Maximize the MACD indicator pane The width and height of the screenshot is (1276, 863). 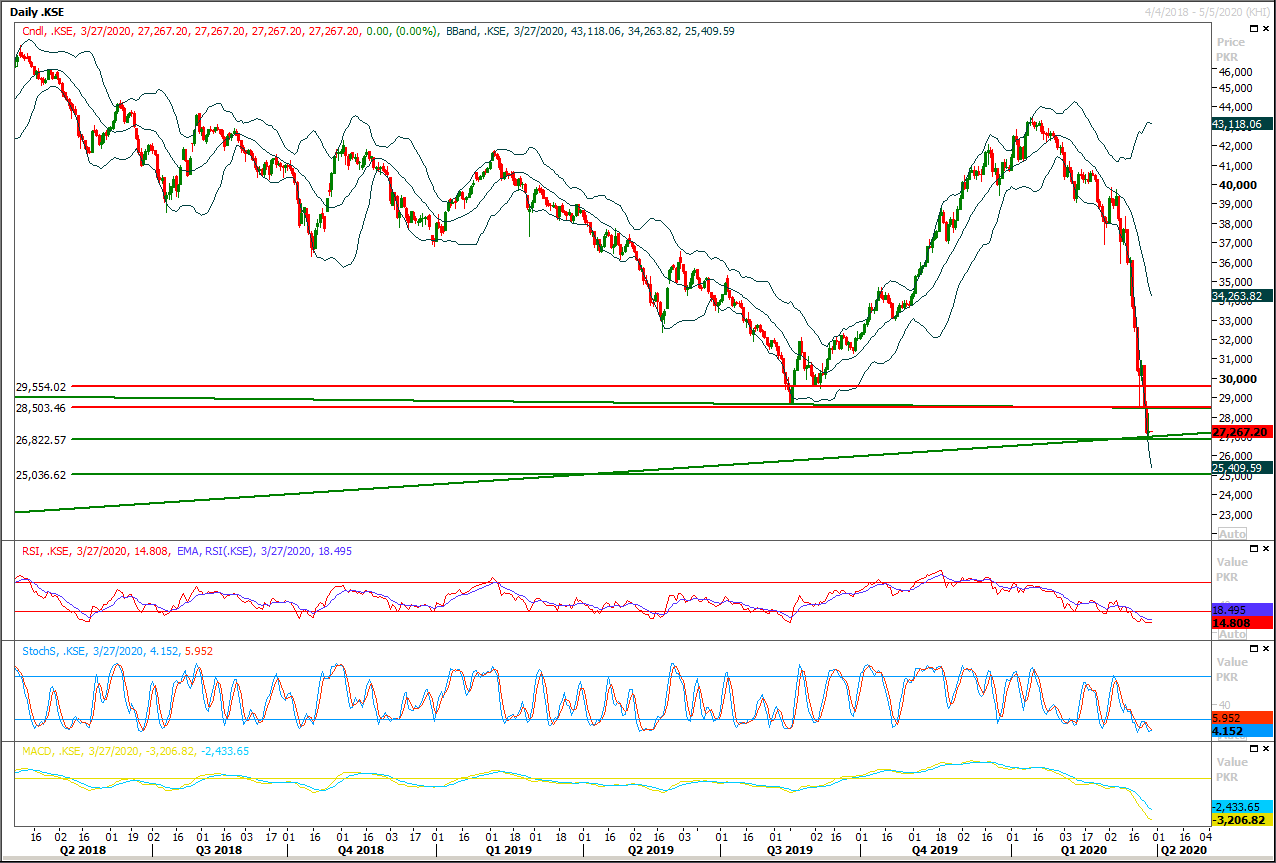coord(1254,749)
